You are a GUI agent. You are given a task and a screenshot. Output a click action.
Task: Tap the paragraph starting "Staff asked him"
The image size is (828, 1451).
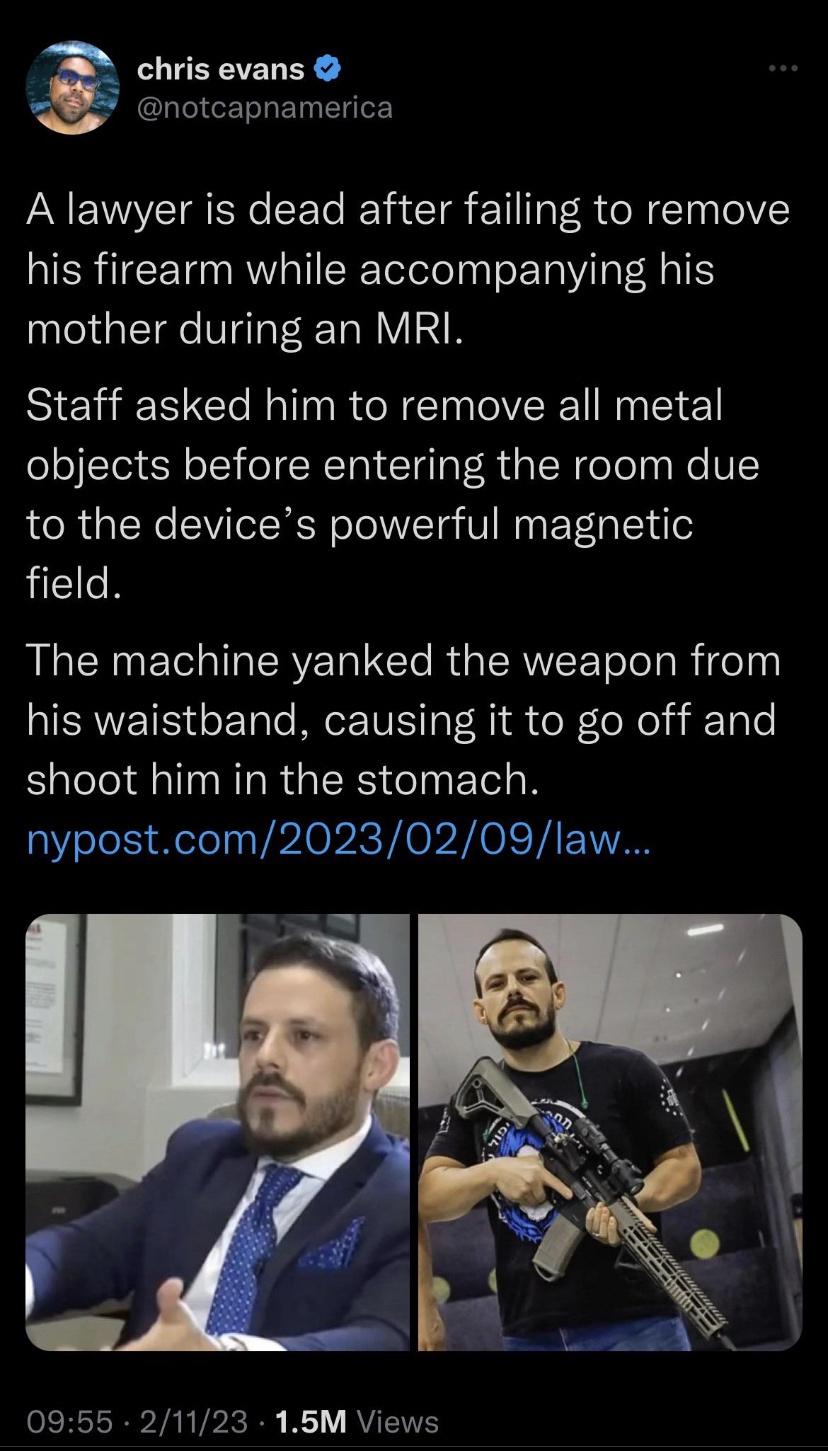pyautogui.click(x=393, y=495)
